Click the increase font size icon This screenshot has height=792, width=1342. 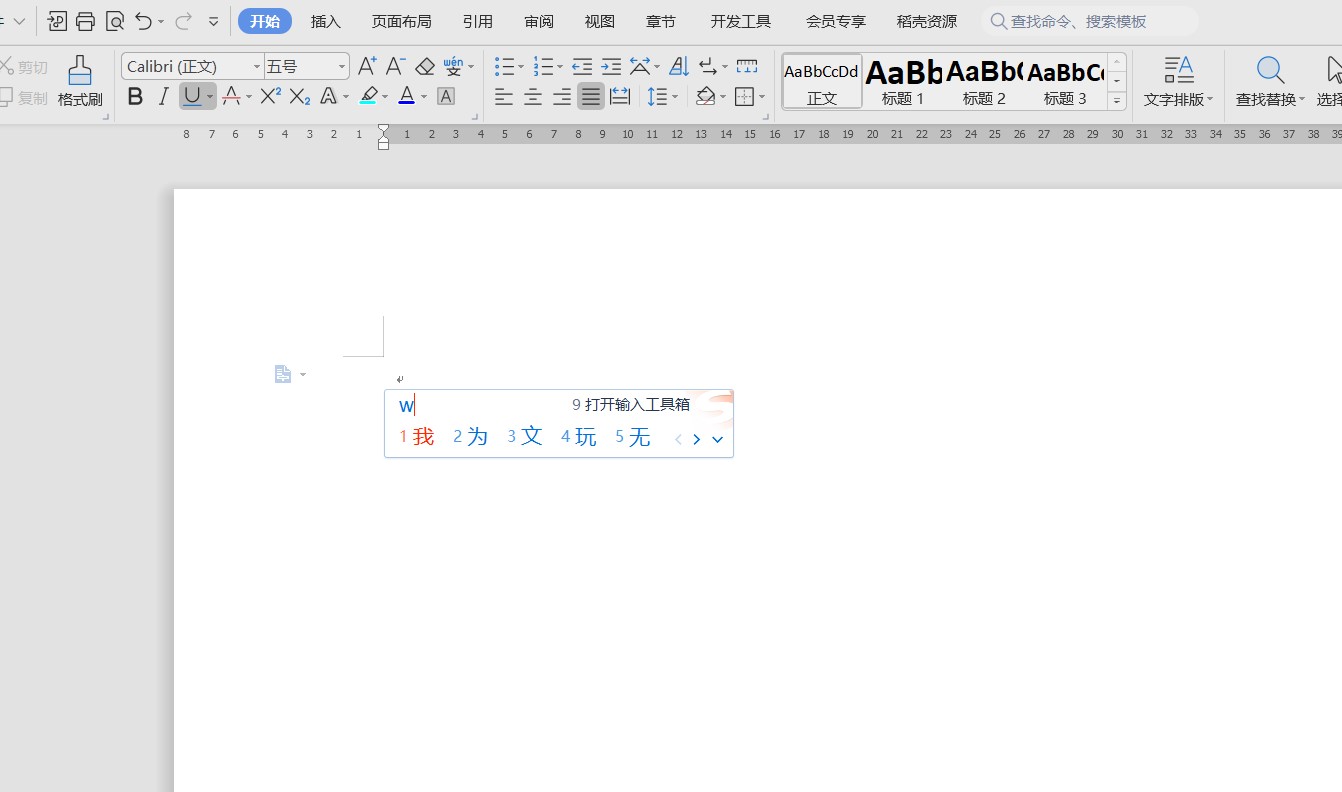point(367,67)
